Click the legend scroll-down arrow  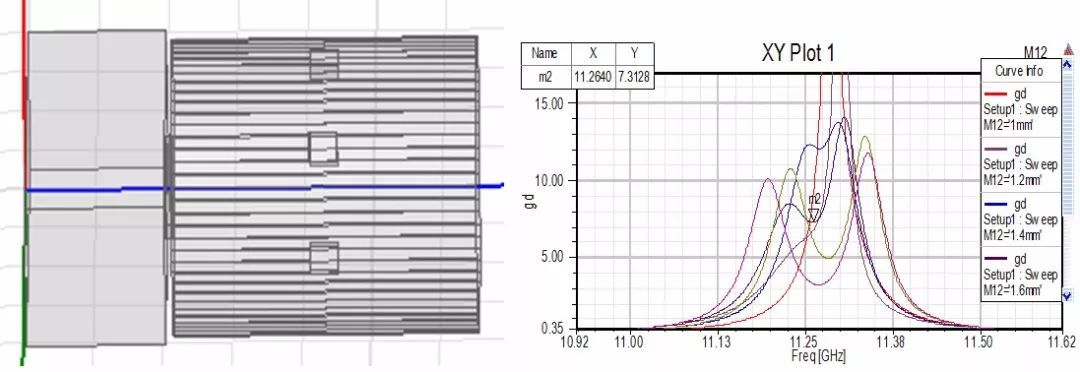tap(1068, 296)
